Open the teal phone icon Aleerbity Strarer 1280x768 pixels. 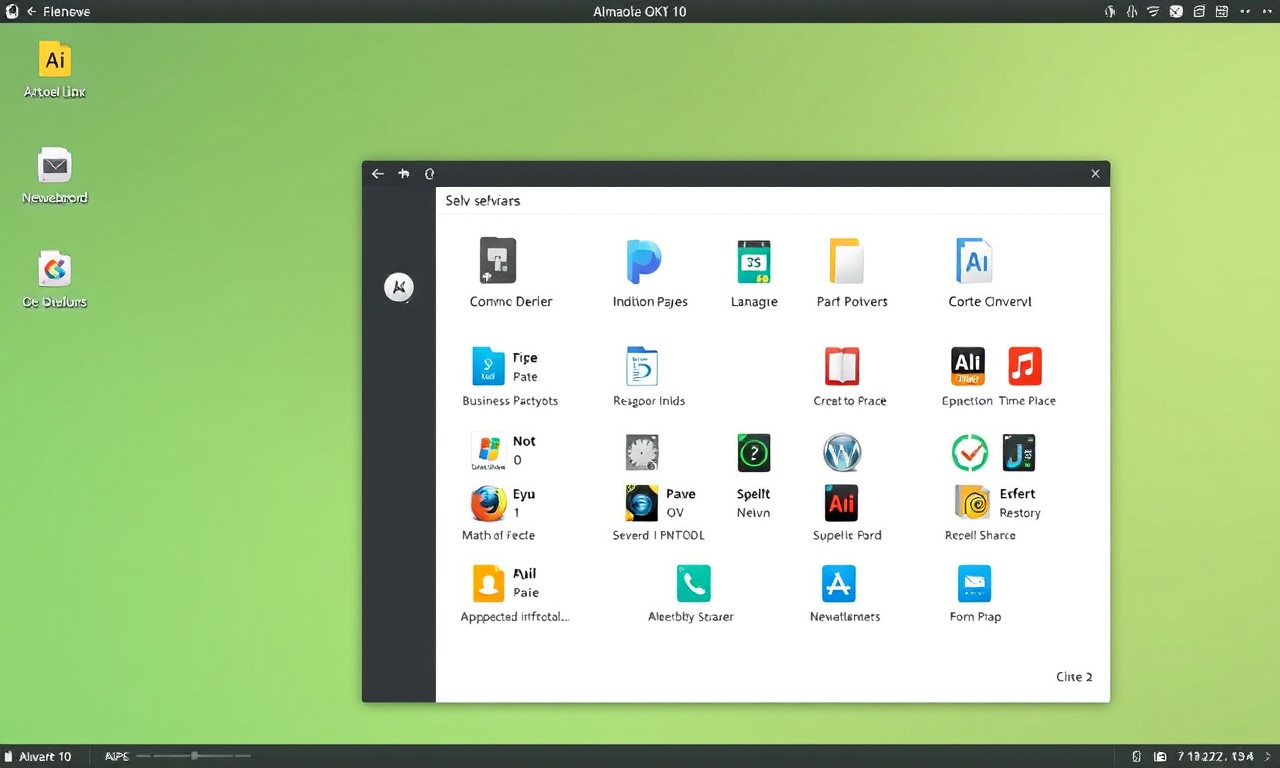pyautogui.click(x=693, y=583)
